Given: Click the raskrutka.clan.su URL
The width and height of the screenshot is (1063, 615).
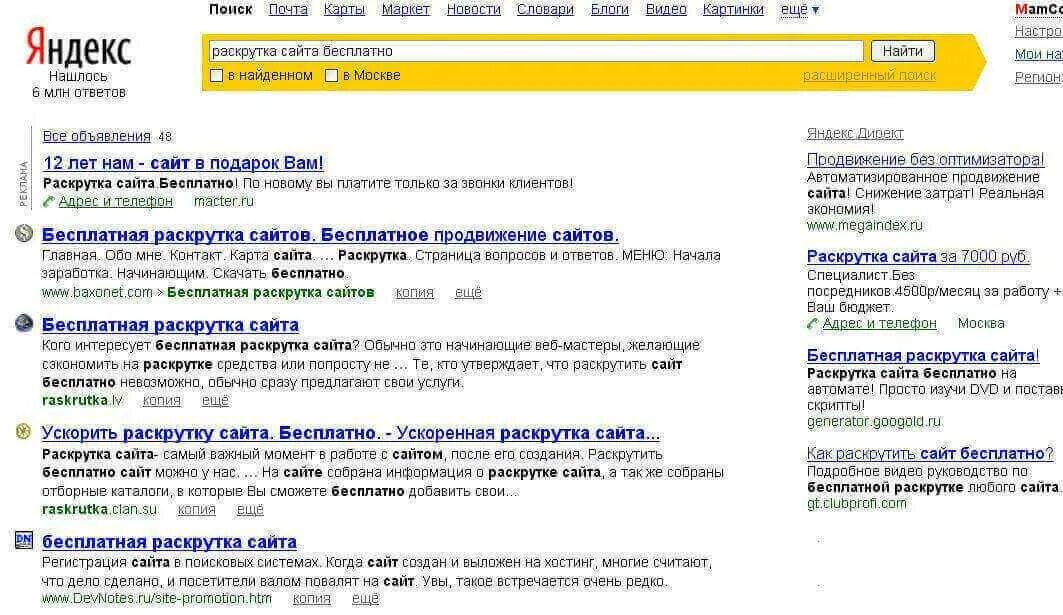Looking at the screenshot, I should click(x=99, y=509).
